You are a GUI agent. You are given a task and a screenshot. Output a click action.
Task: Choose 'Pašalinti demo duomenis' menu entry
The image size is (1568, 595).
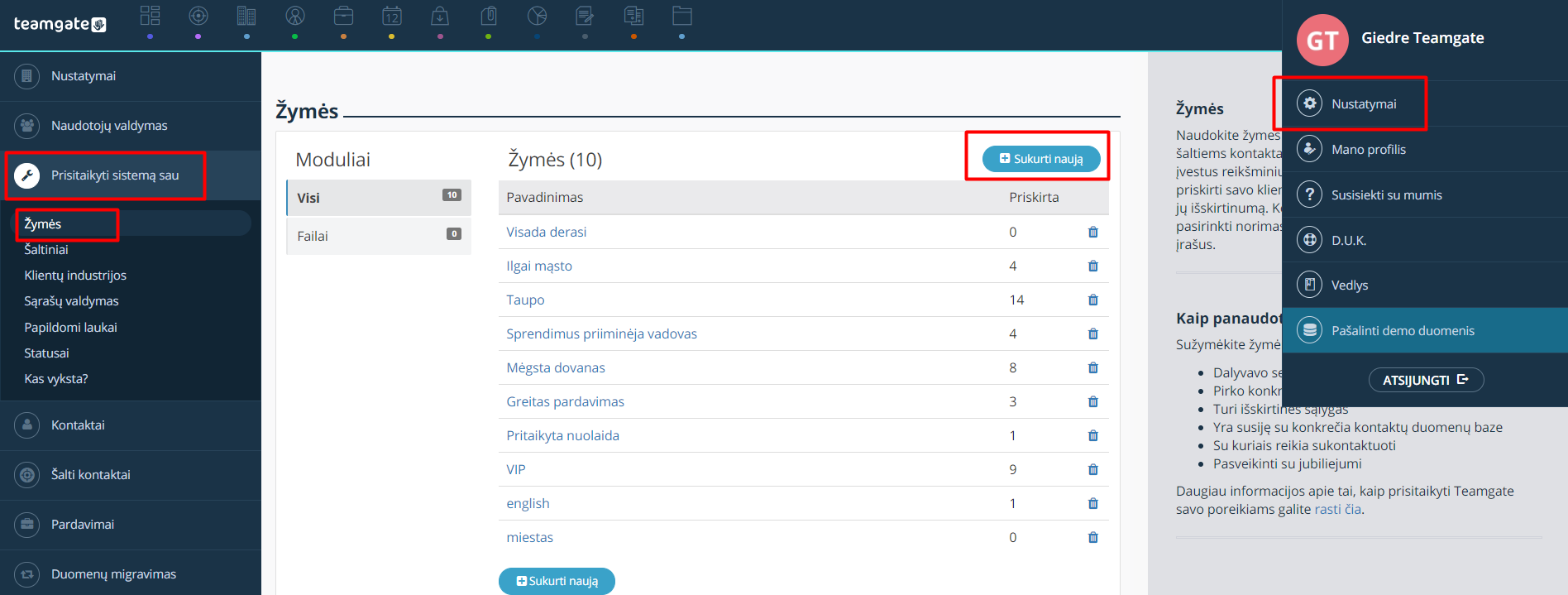[x=1425, y=331]
